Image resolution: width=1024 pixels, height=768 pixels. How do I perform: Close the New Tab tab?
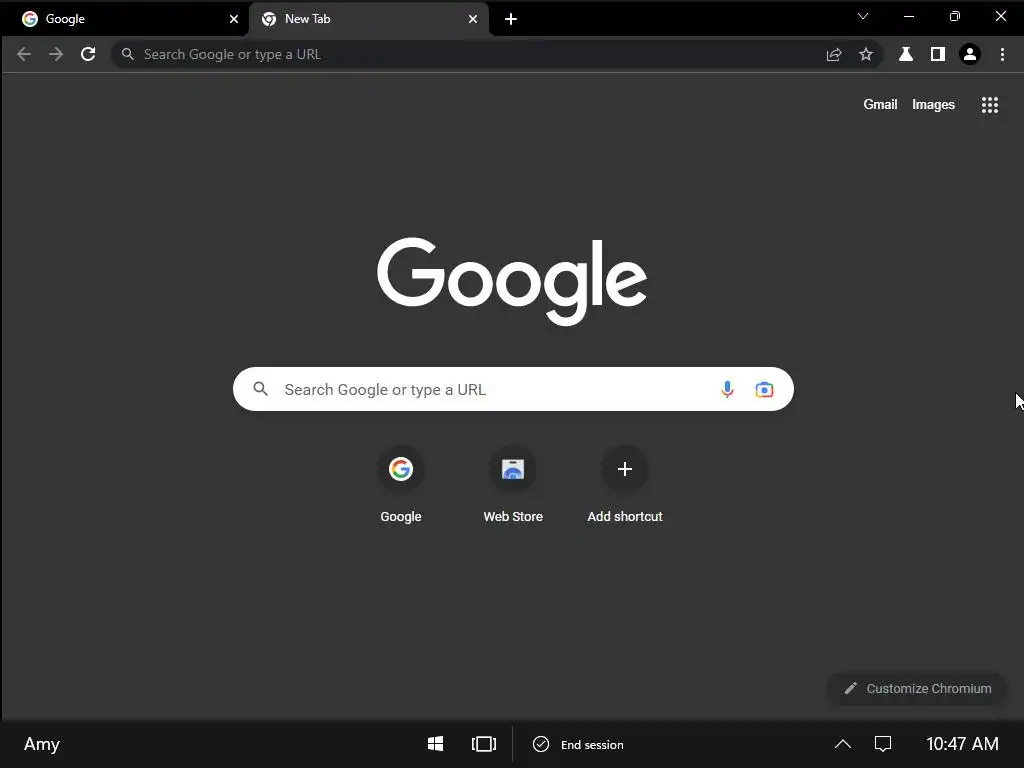point(473,19)
